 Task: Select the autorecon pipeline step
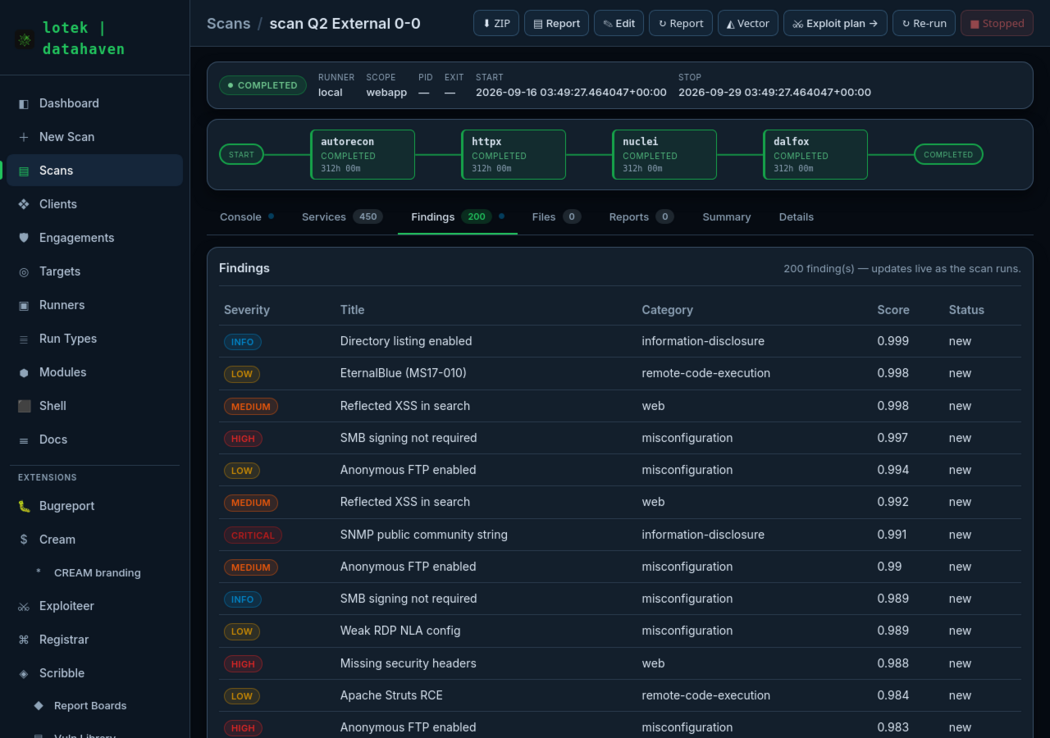pos(362,155)
